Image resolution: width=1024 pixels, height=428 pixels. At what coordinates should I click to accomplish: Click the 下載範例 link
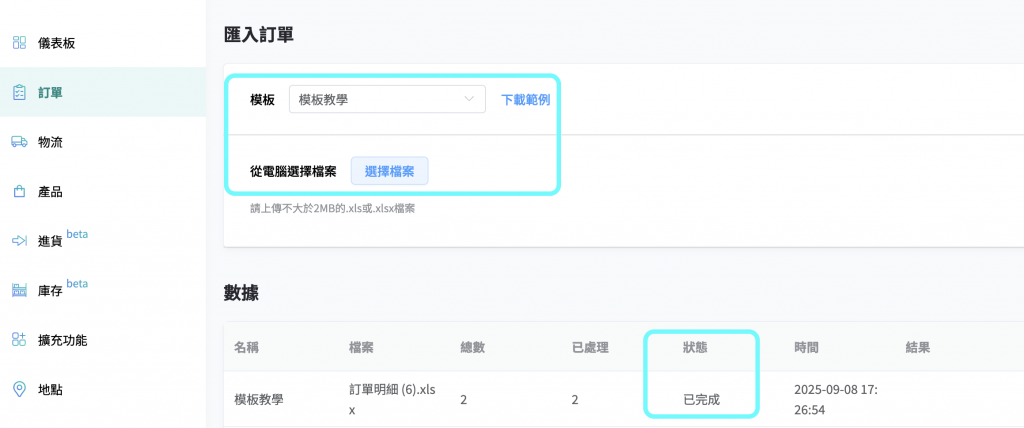pos(525,99)
